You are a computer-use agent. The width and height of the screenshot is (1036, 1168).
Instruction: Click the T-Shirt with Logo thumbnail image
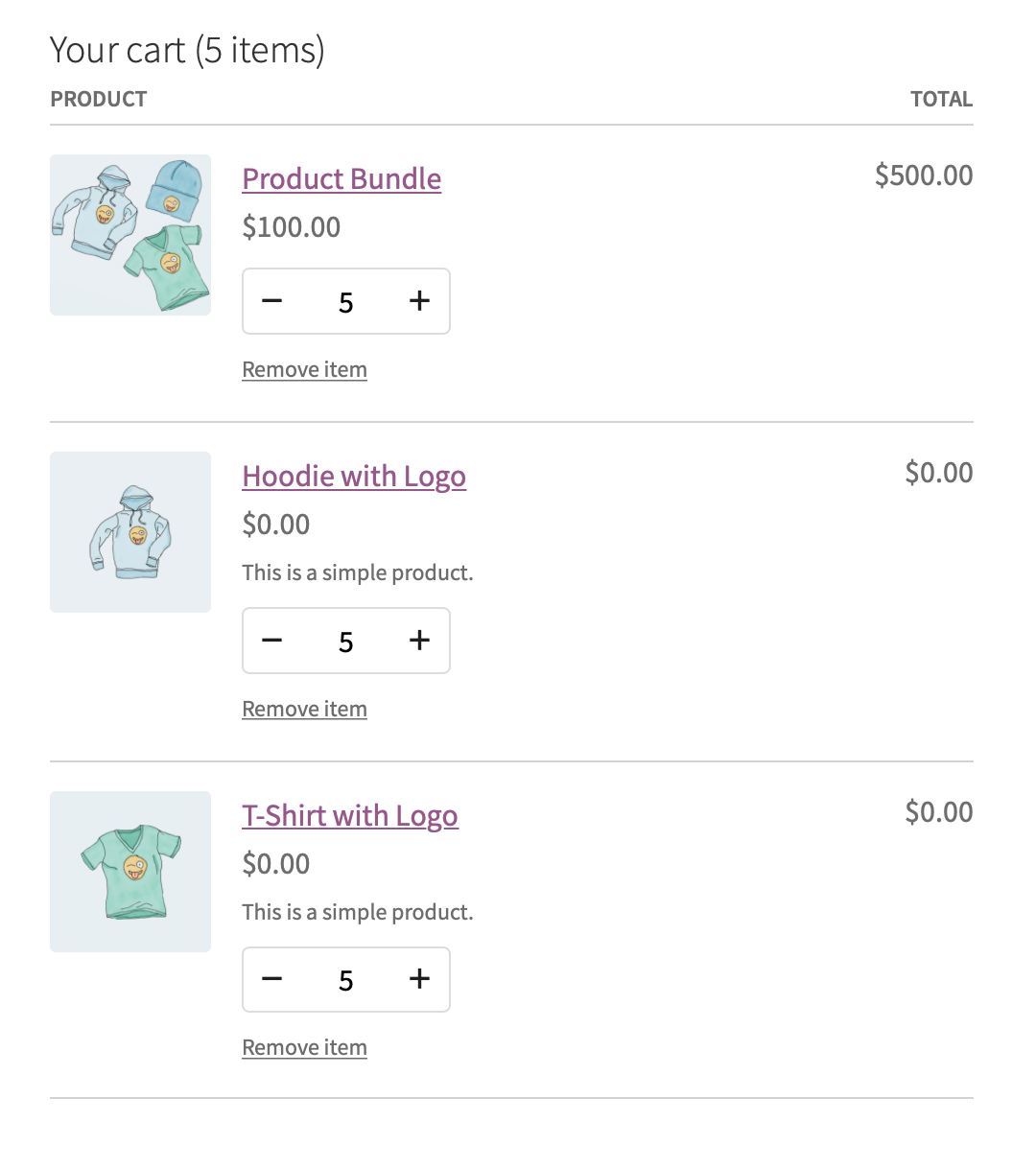click(x=129, y=872)
